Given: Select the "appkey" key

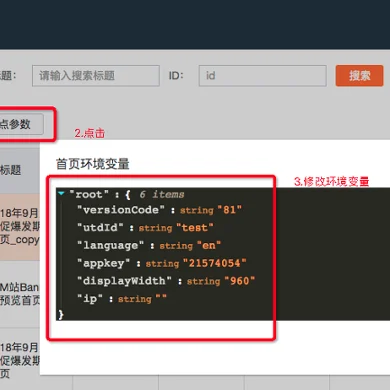Looking at the screenshot, I should 104,263.
